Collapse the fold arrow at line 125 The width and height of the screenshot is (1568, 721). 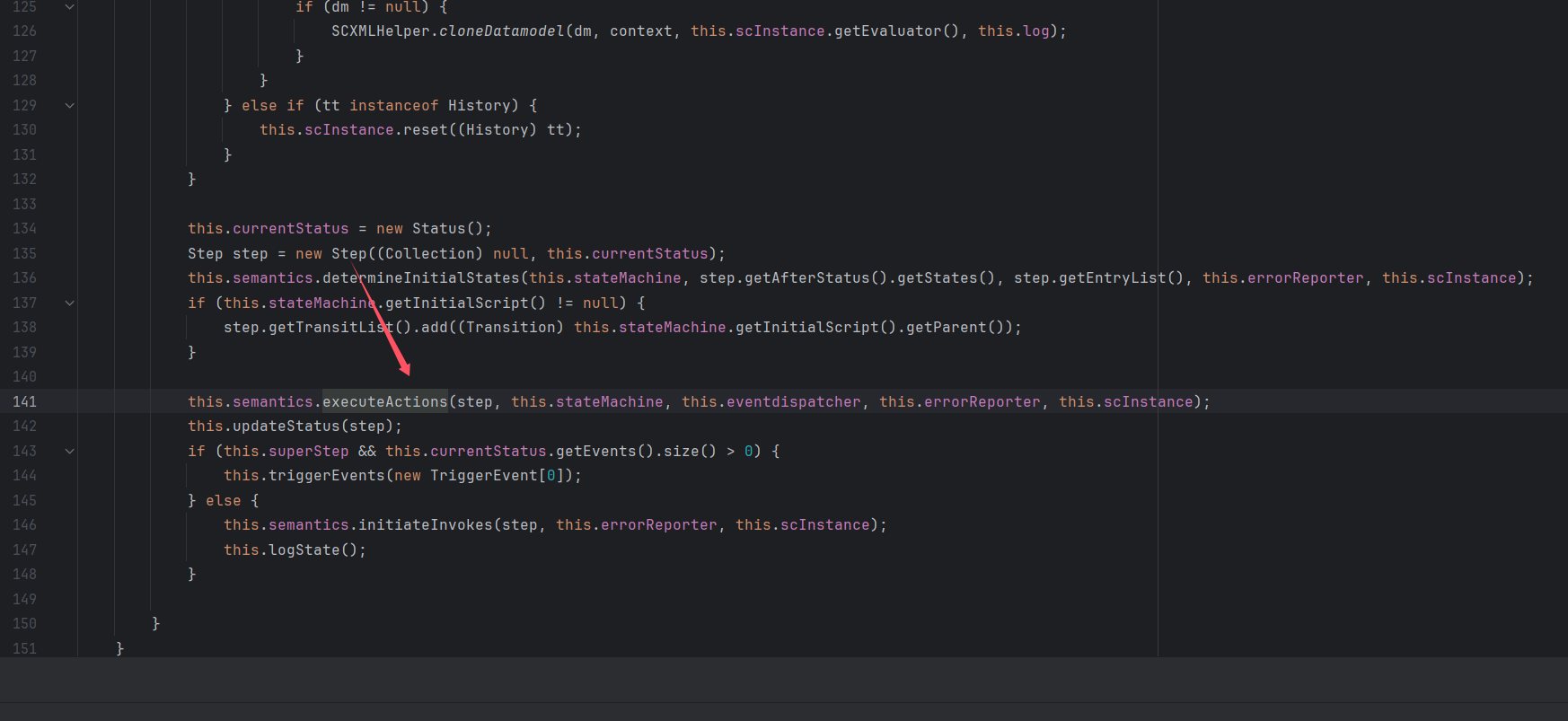coord(69,6)
